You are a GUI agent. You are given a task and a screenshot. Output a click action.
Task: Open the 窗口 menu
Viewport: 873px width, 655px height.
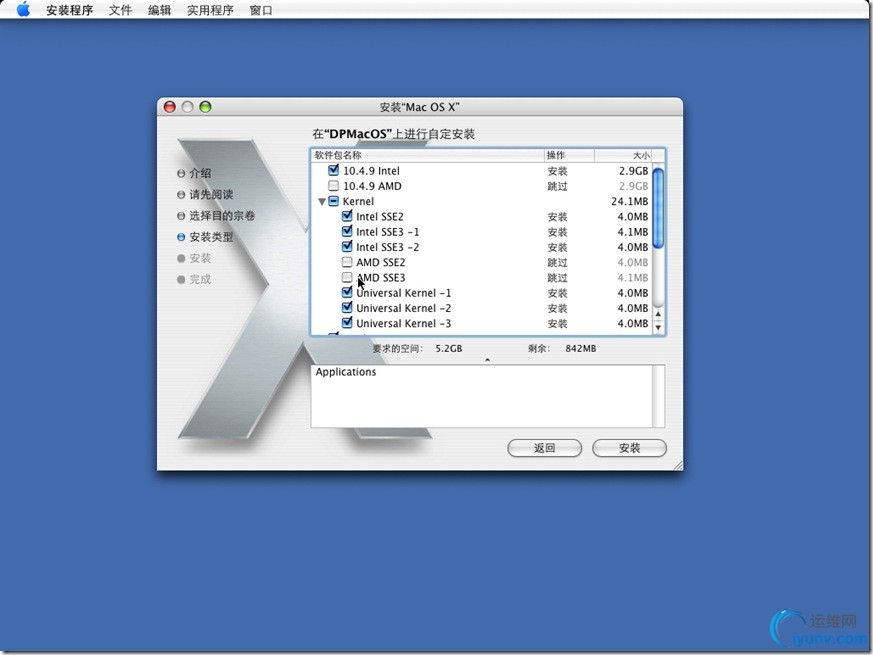click(261, 10)
